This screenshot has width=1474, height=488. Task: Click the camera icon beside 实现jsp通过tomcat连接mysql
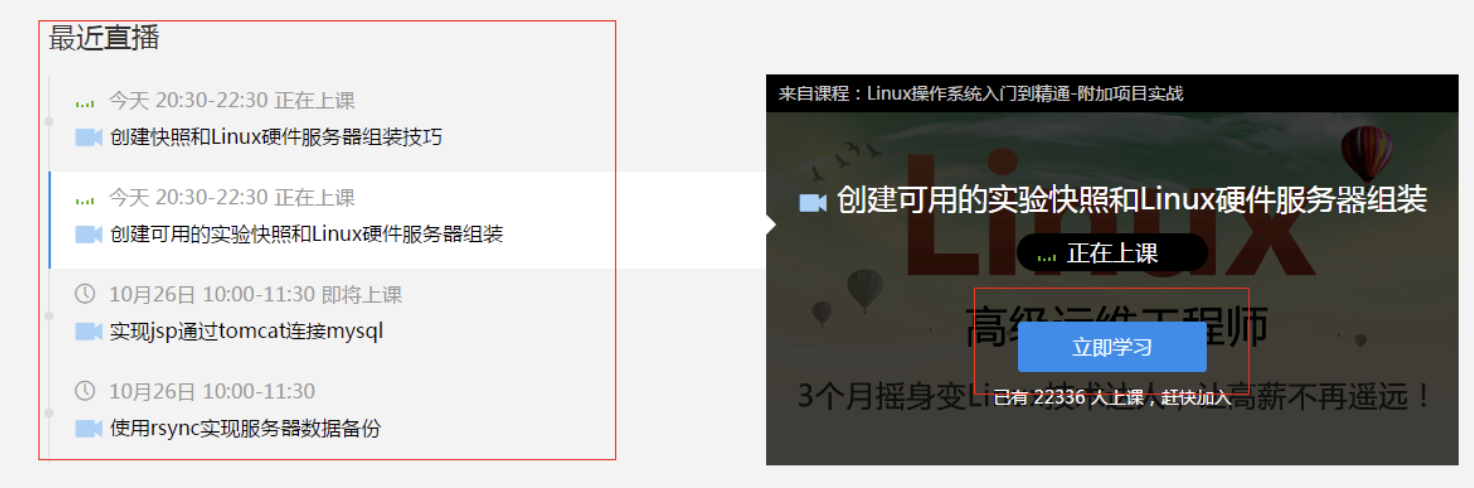click(x=89, y=331)
